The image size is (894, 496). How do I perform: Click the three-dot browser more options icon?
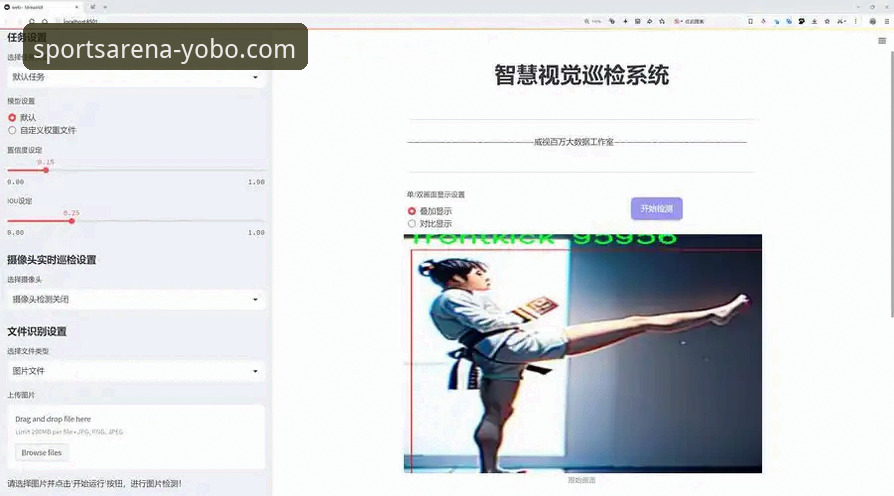(x=856, y=21)
